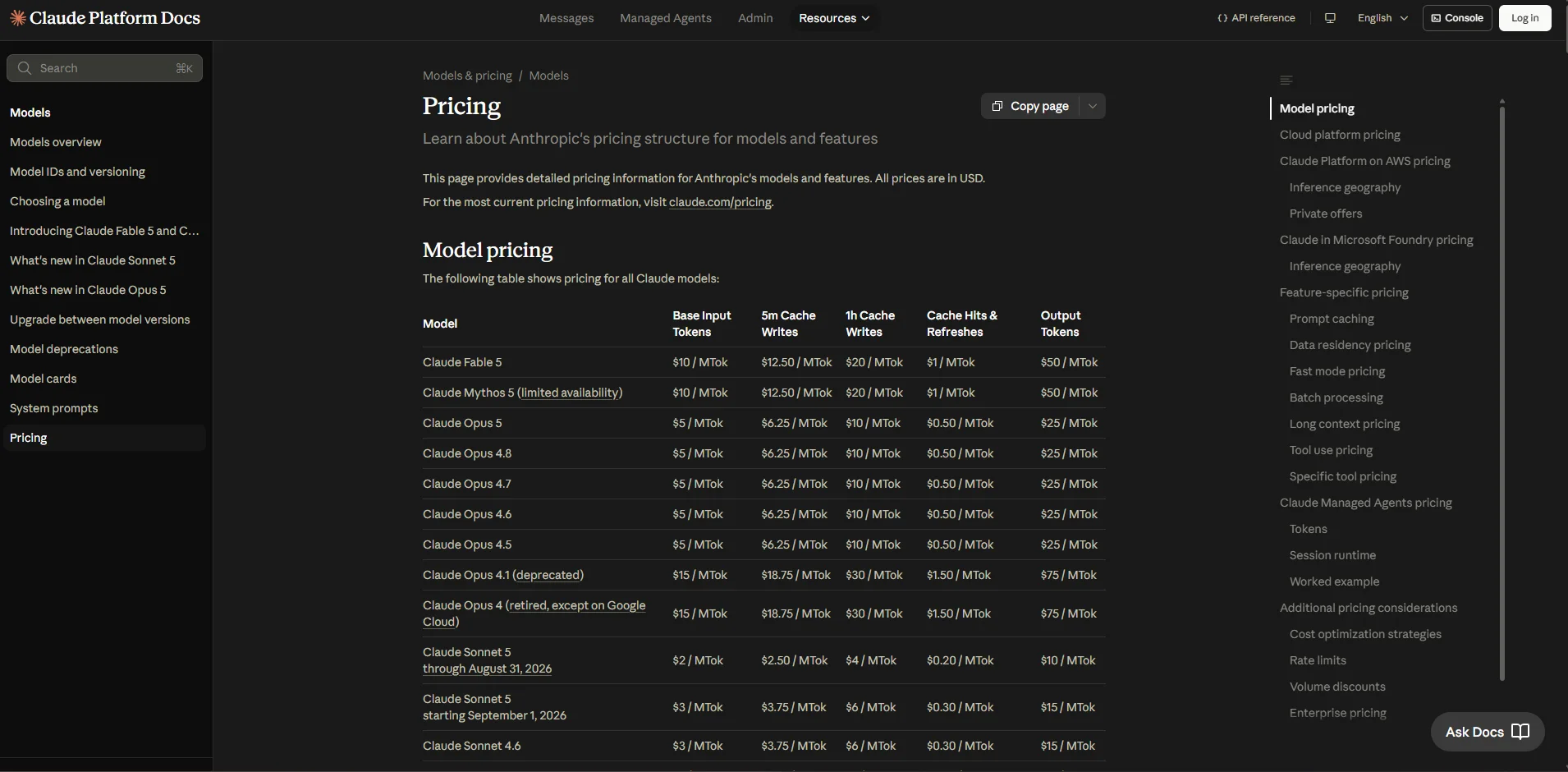Click the search magnifier icon

click(x=25, y=68)
